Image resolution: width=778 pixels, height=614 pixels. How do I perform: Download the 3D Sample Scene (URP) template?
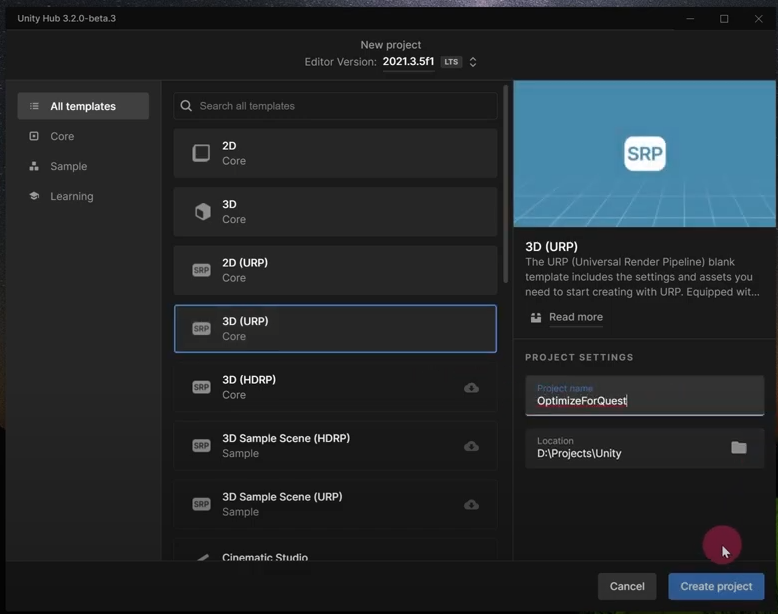(x=471, y=505)
